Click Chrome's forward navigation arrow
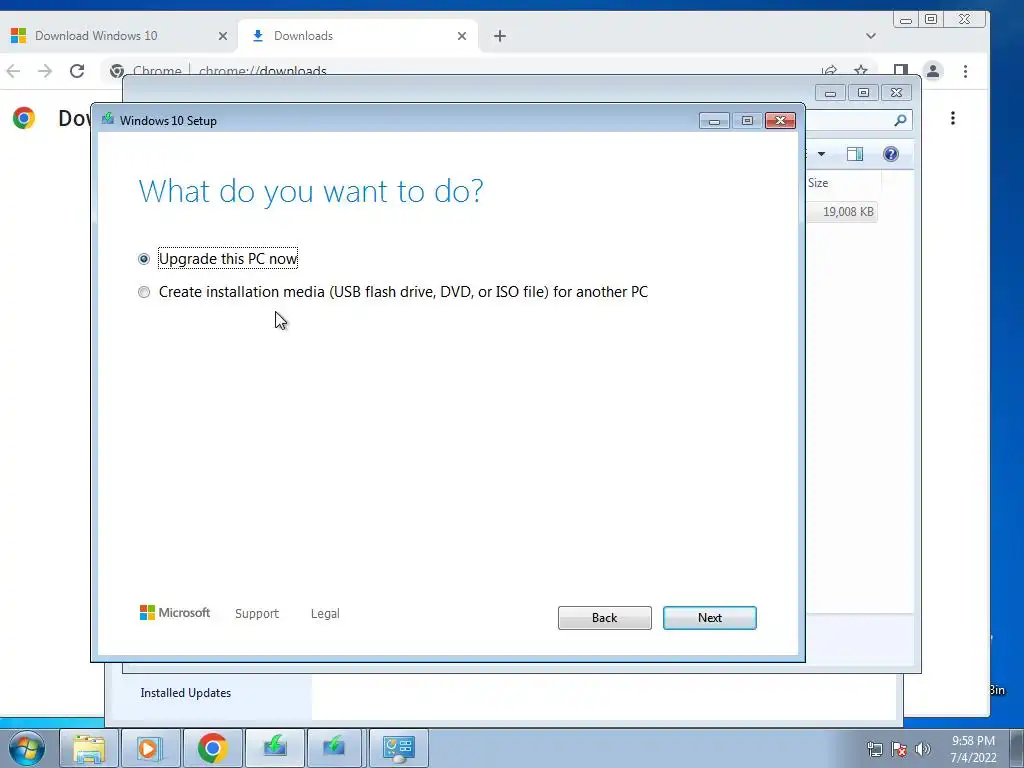The image size is (1024, 768). tap(45, 71)
